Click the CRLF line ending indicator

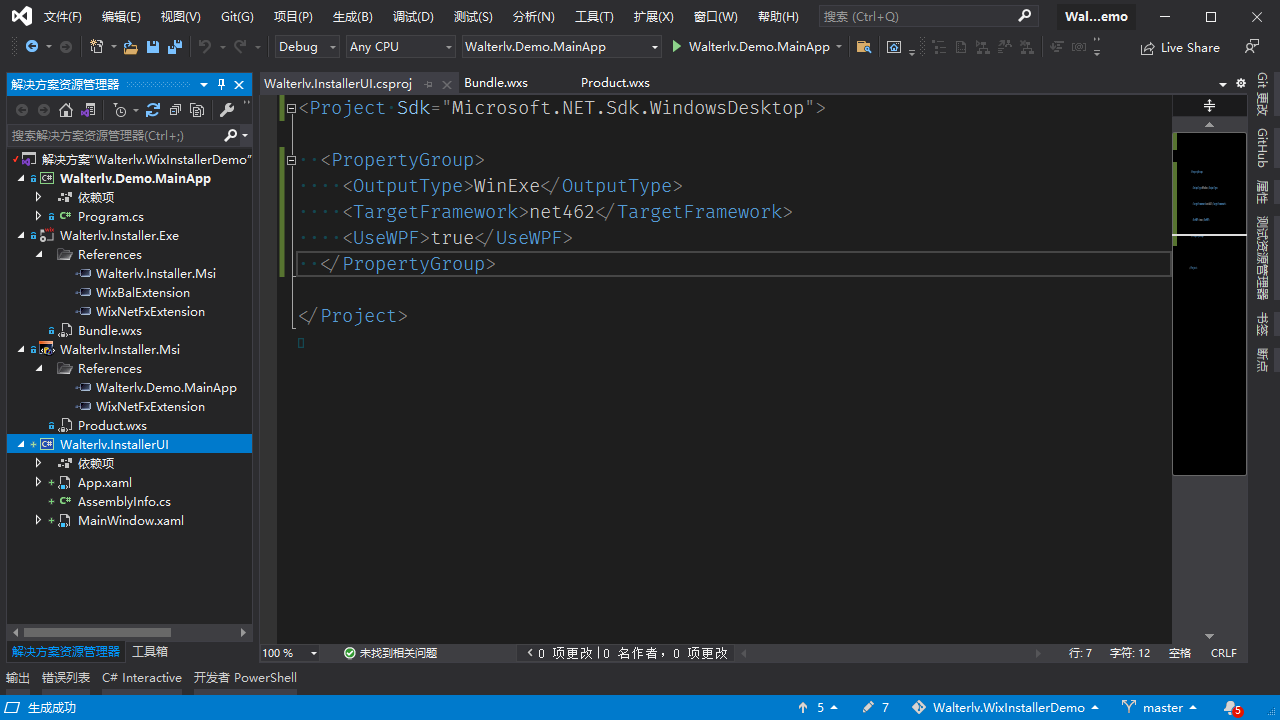click(x=1224, y=653)
